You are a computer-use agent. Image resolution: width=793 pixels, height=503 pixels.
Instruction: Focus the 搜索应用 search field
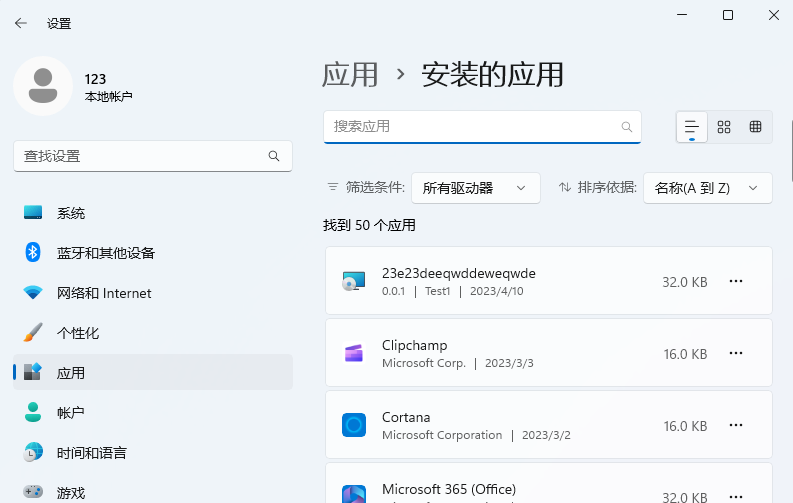482,127
